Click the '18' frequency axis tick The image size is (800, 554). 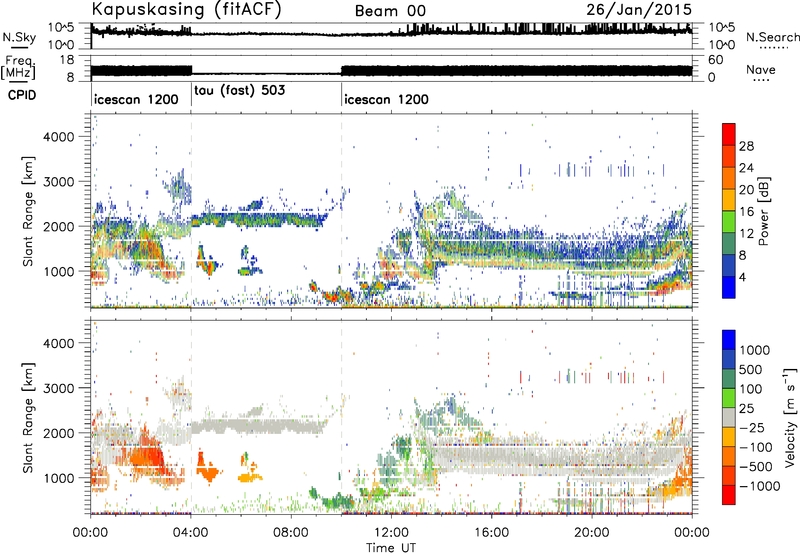click(x=67, y=60)
